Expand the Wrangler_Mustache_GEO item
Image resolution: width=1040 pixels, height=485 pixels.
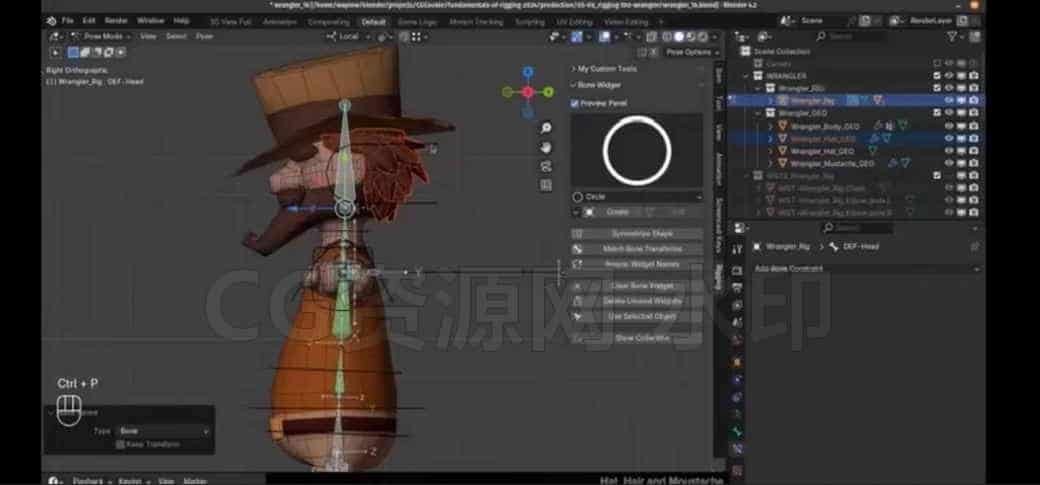coord(770,163)
